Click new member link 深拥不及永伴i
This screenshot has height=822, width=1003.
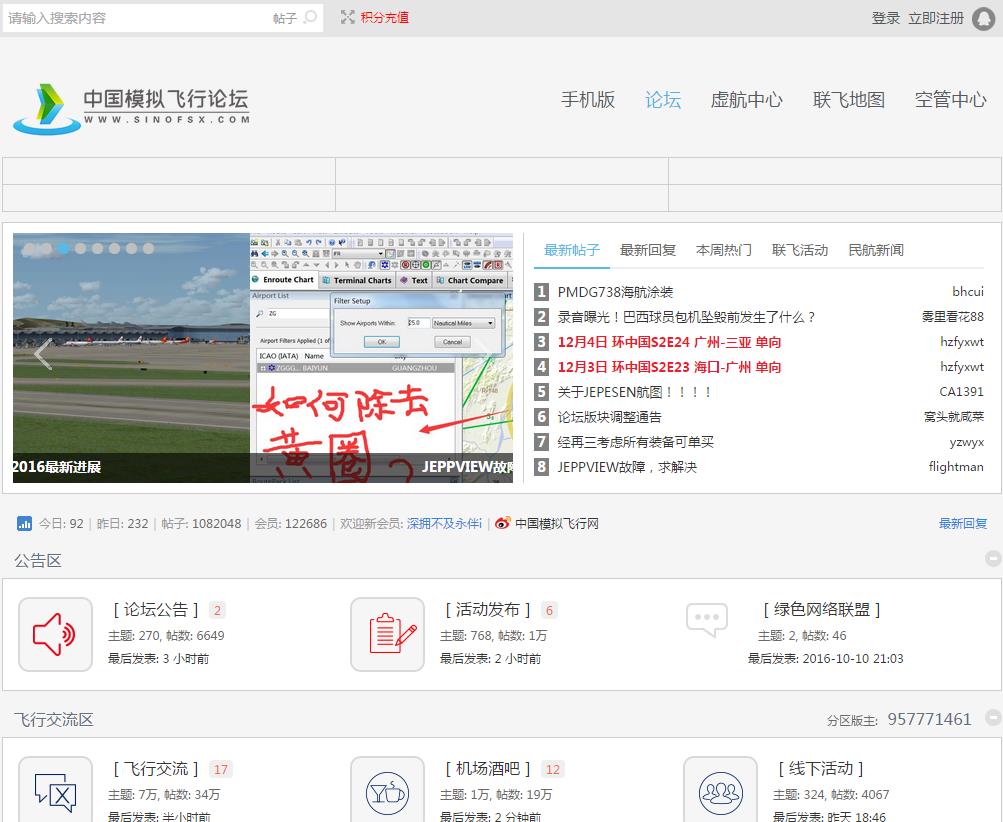coord(445,523)
